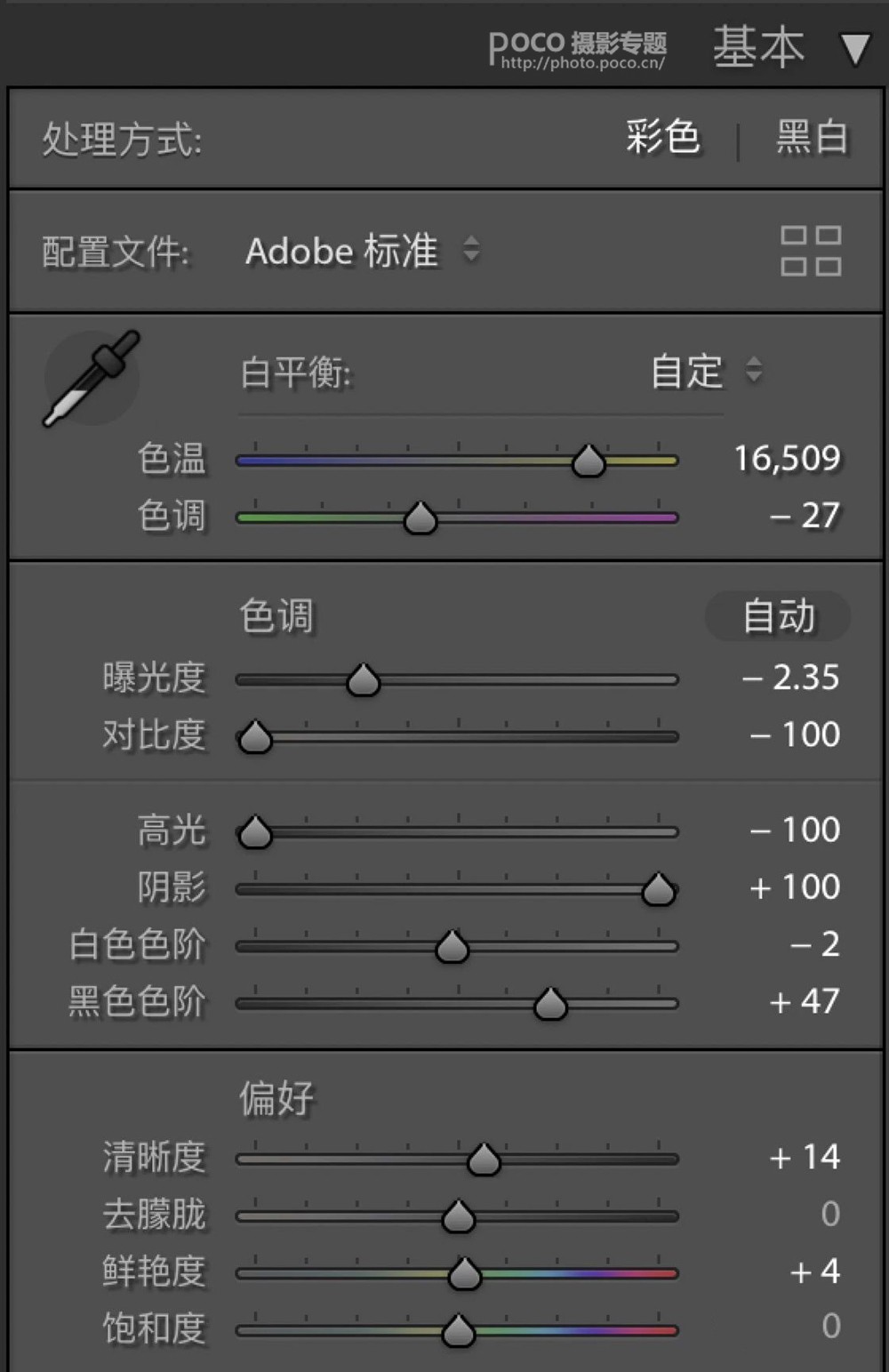Click the 黑色色阶 slider handle
This screenshot has width=889, height=1372.
[550, 1005]
